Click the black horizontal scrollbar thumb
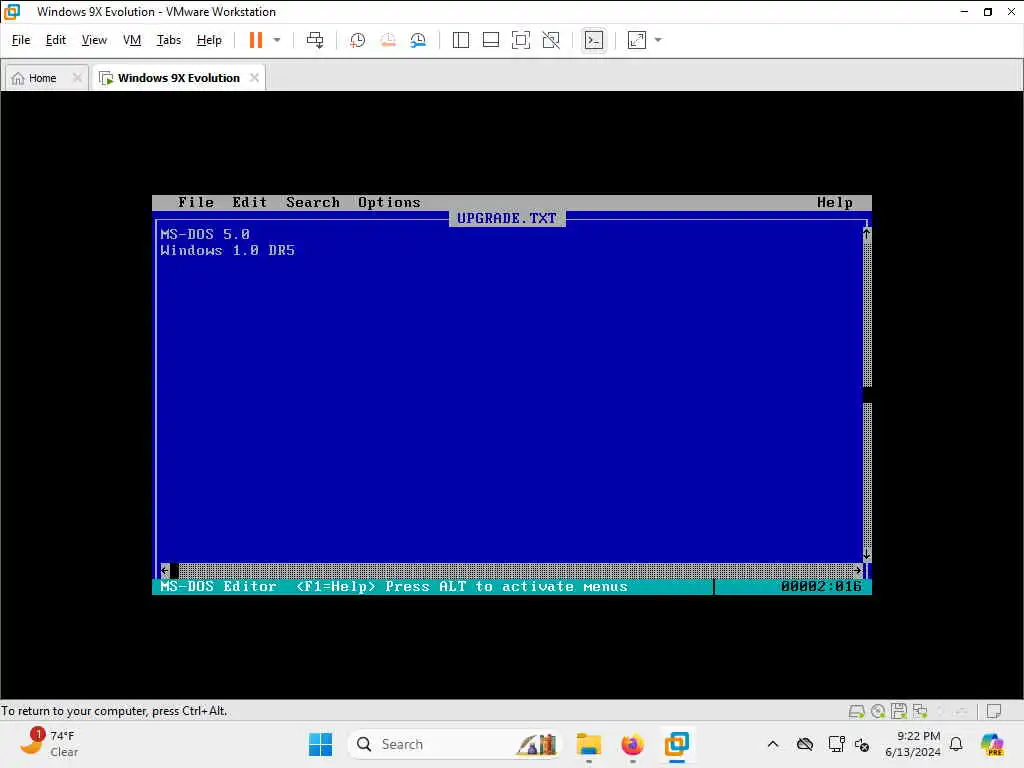 click(x=174, y=570)
